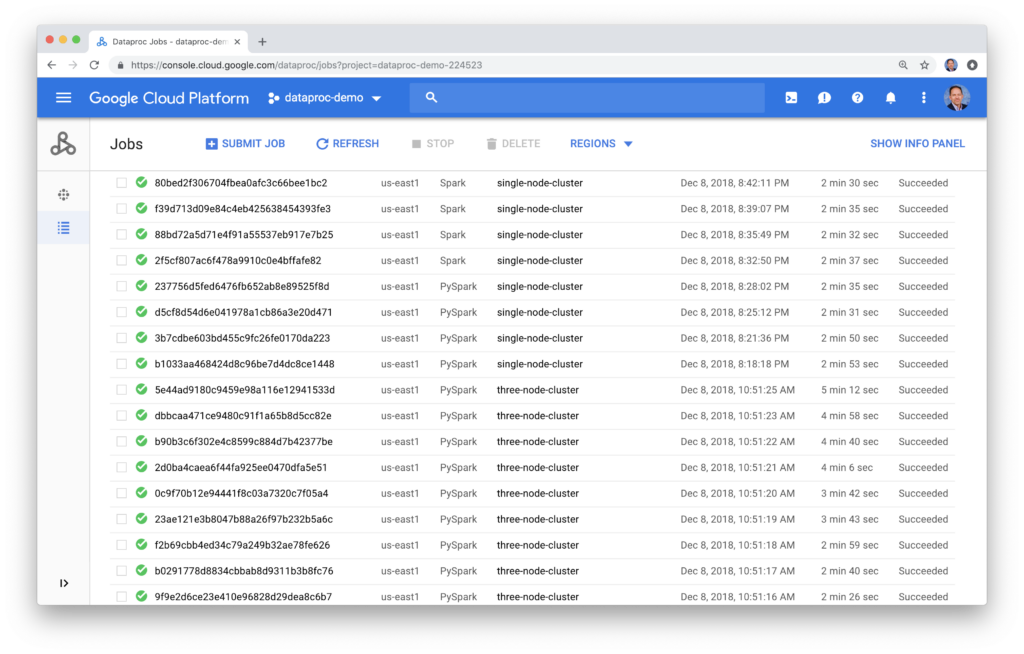Click Succeeded status of job 0c9f70b12e94441f8c03a7320c7f05a4
The image size is (1024, 654).
923,493
